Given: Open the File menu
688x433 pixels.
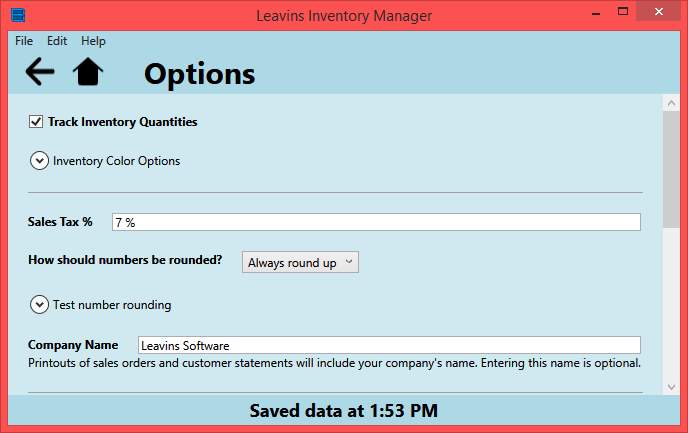Looking at the screenshot, I should 24,41.
